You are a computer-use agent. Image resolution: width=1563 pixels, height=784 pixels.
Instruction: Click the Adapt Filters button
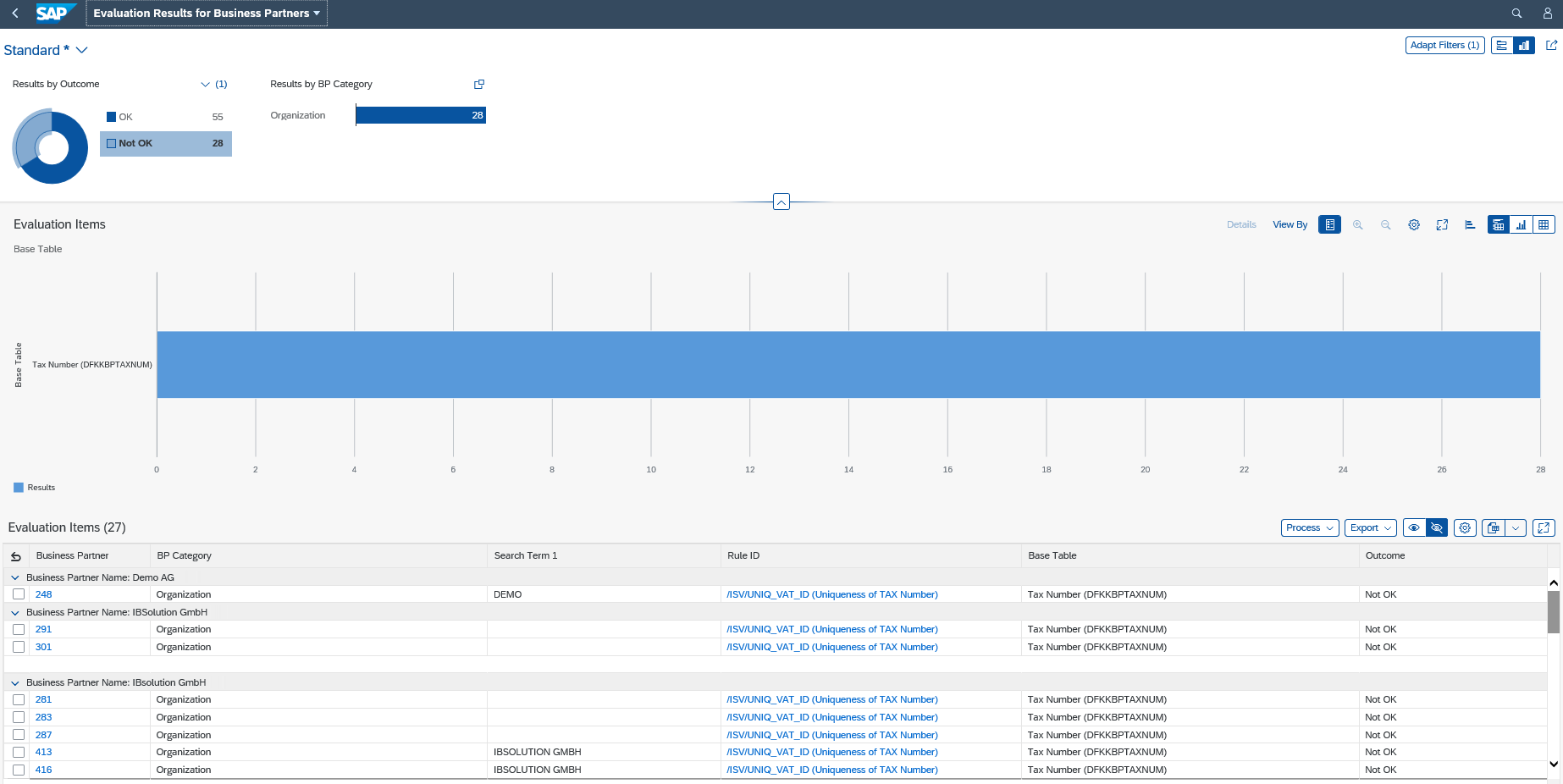[x=1444, y=45]
